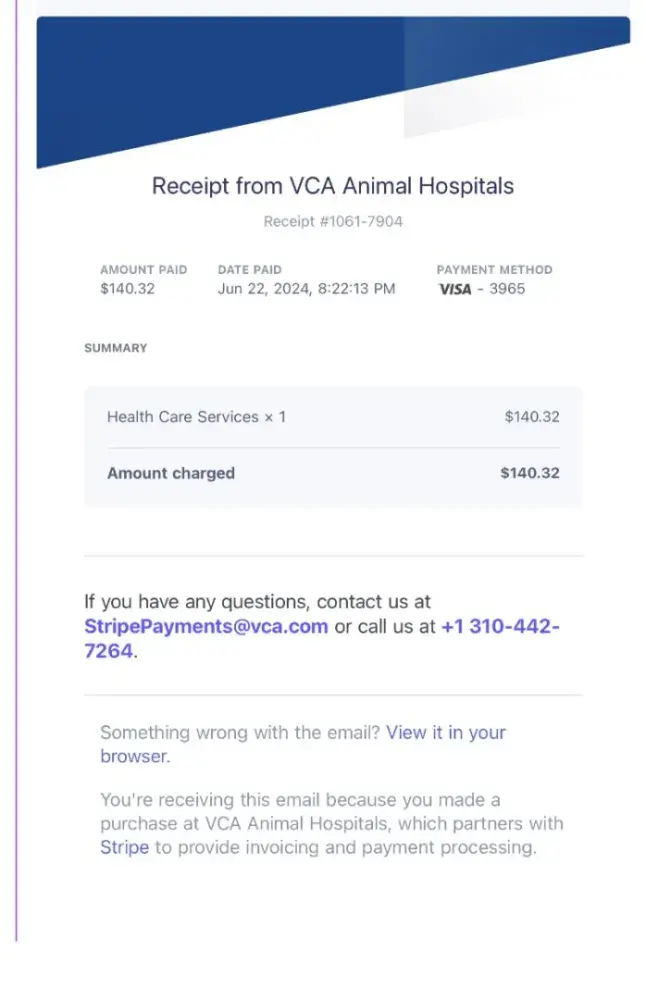The height and width of the screenshot is (1000, 646).
Task: Click card ending digits 3965
Action: pos(506,289)
